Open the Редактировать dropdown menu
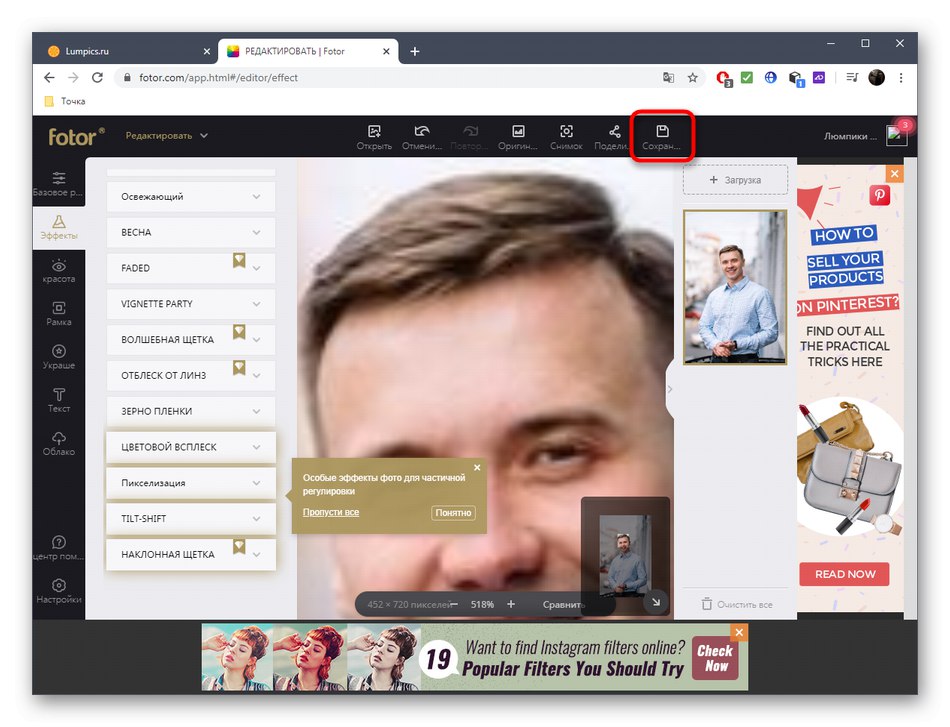950x727 pixels. tap(167, 136)
